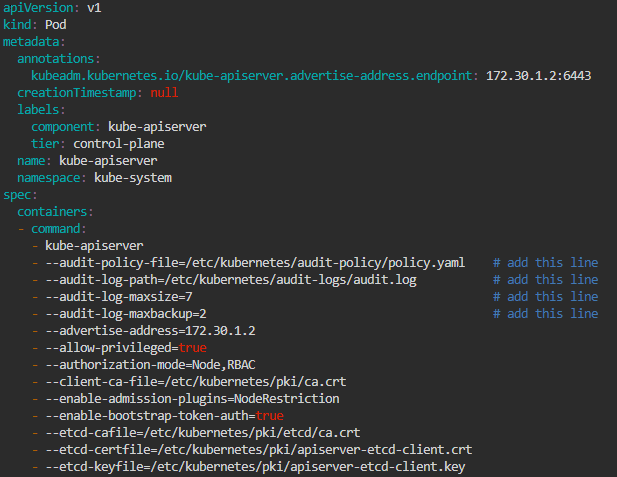
Task: Click the comment beside audit-log-maxsize
Action: click(545, 296)
